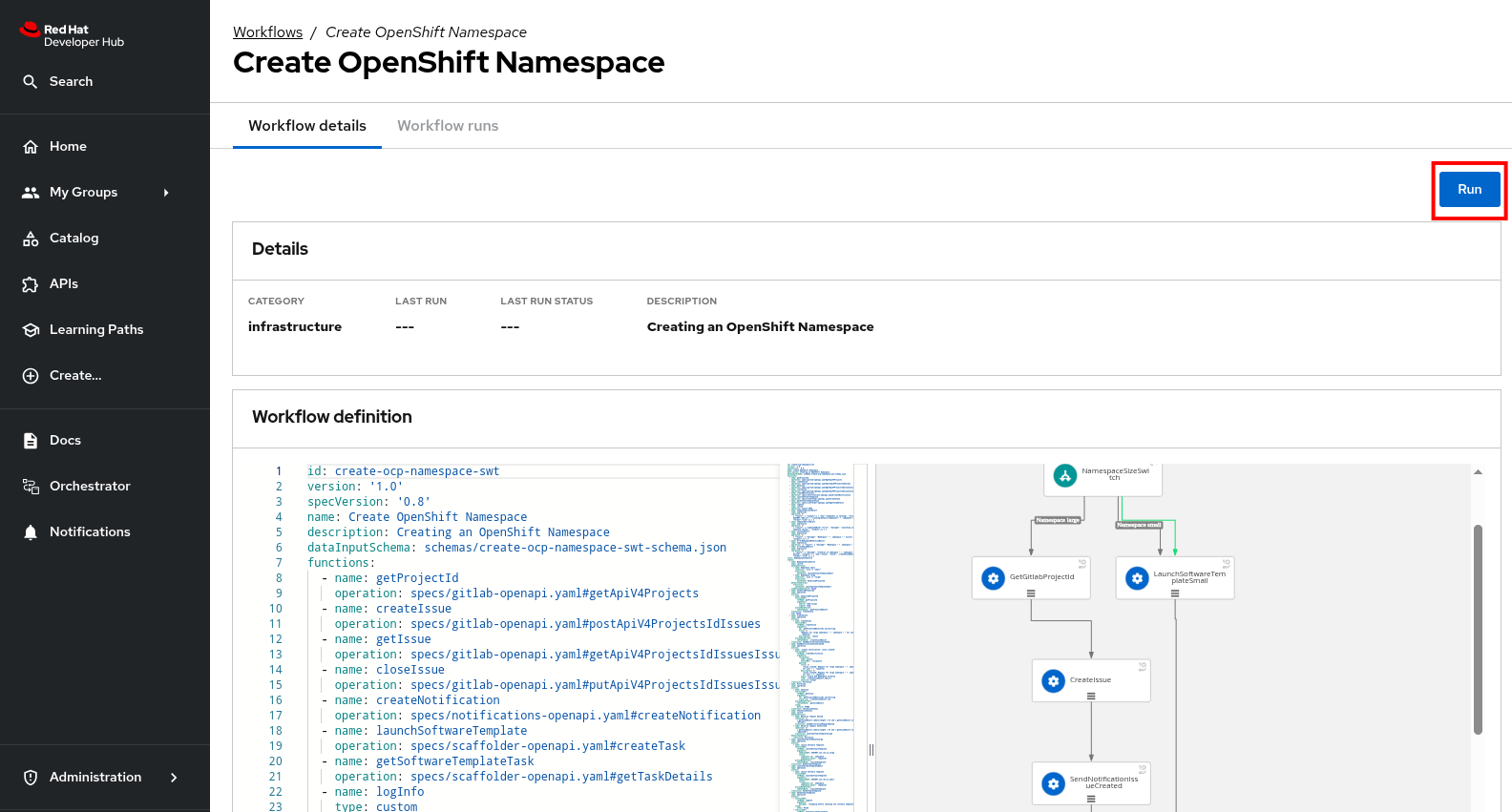Open the menu lines under GetGitlabProjectId node
This screenshot has height=812, width=1512.
point(1031,593)
